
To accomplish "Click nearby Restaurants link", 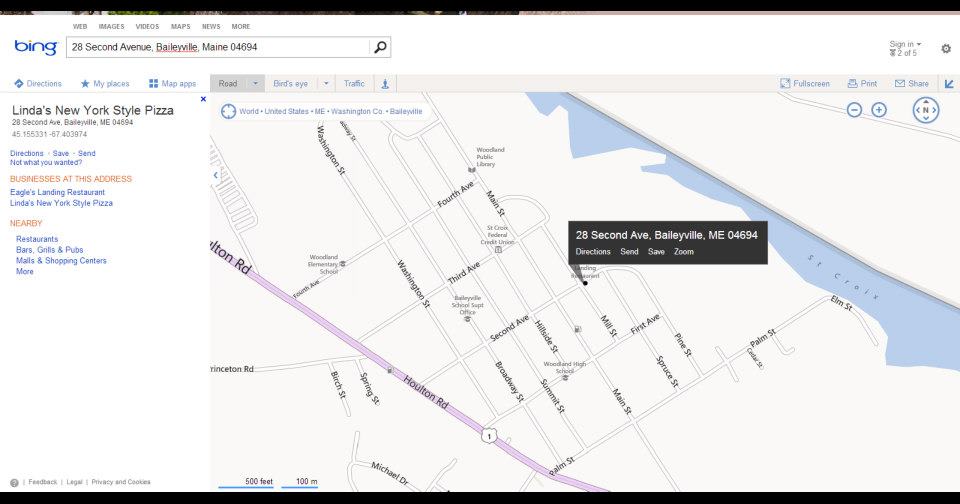I will 37,239.
